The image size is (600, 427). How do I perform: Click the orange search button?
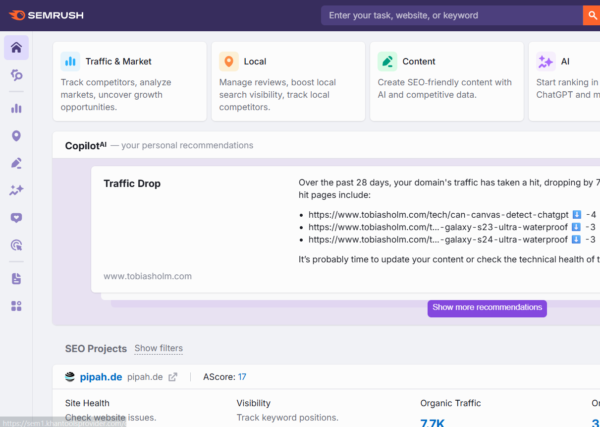click(592, 15)
